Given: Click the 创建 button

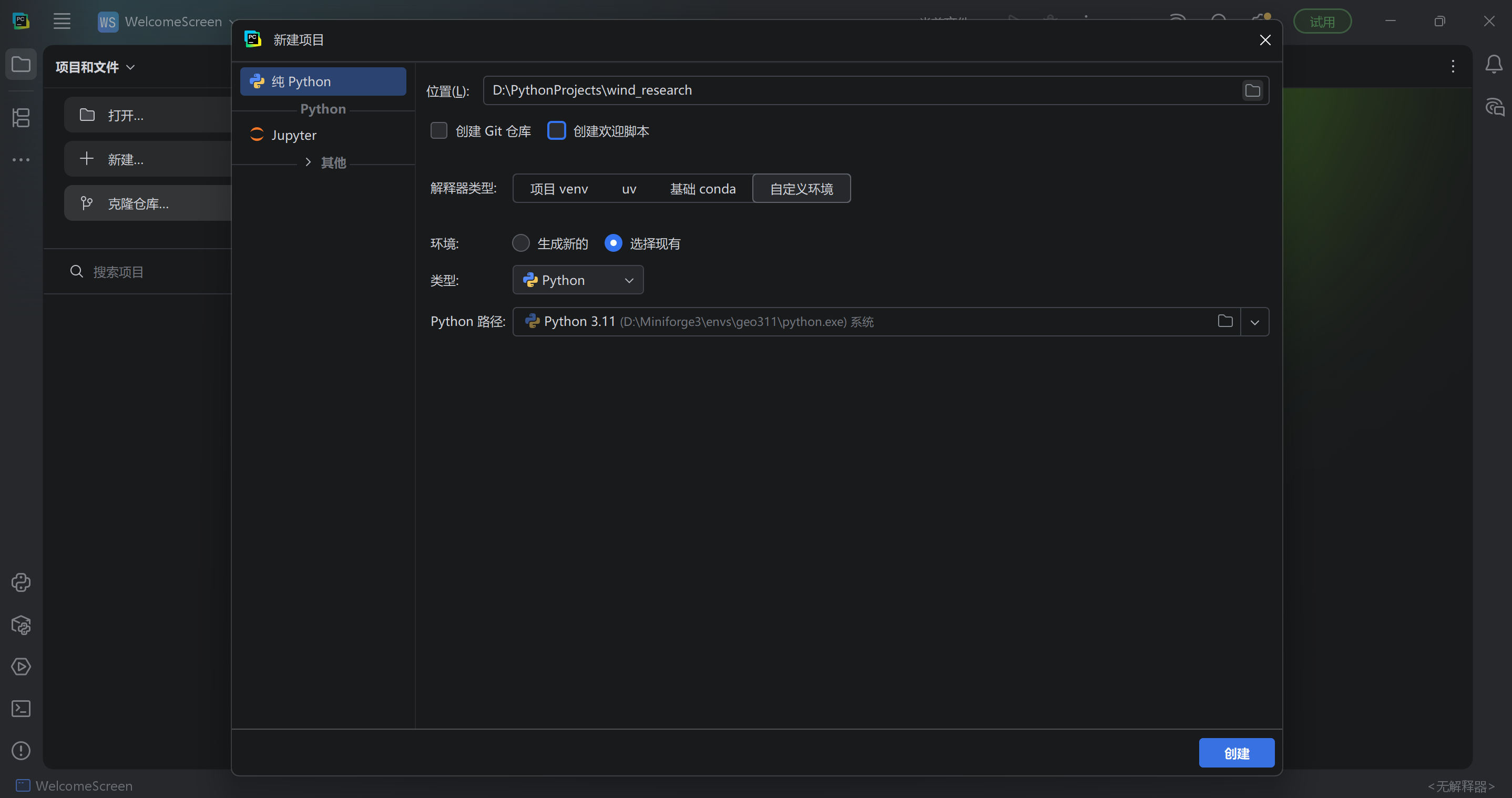Looking at the screenshot, I should (1236, 753).
